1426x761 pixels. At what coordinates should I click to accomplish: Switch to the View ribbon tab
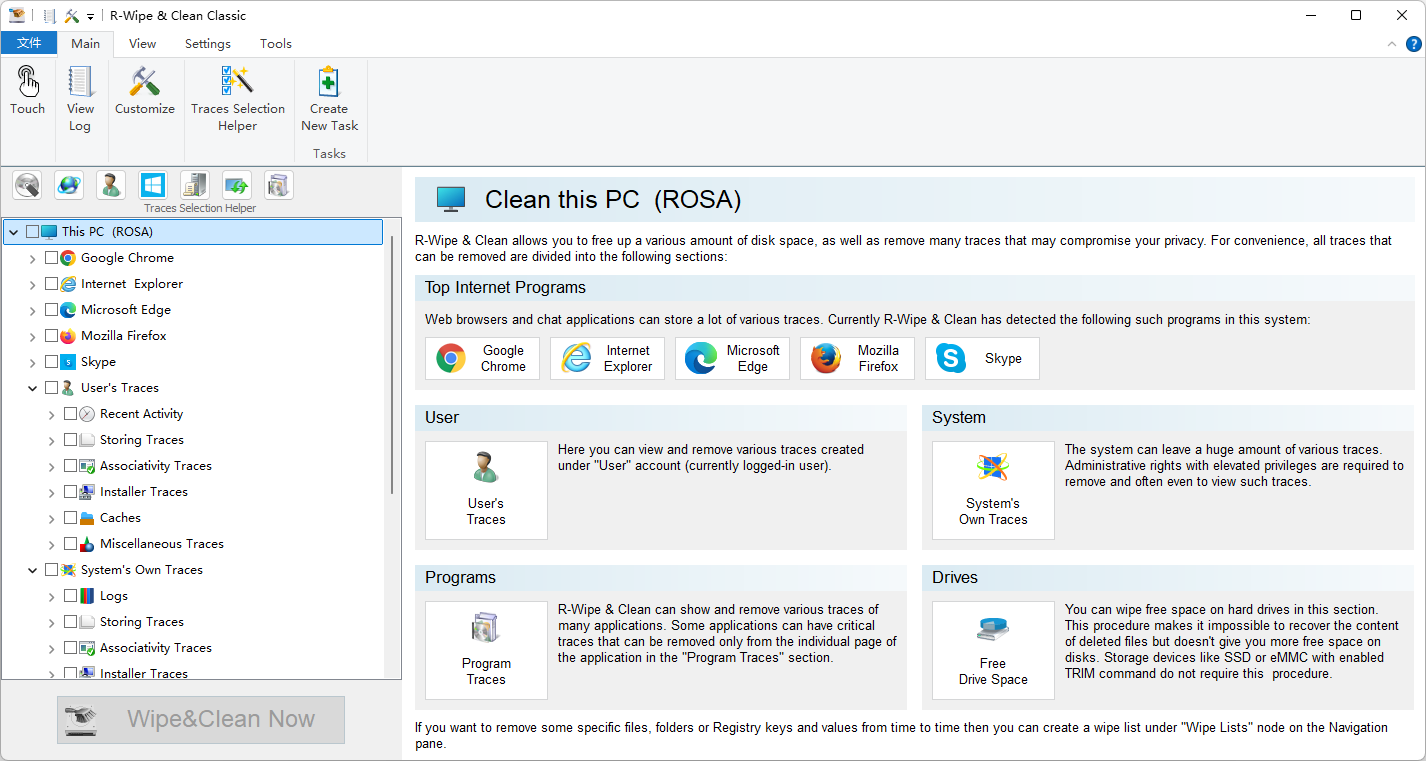coord(143,43)
